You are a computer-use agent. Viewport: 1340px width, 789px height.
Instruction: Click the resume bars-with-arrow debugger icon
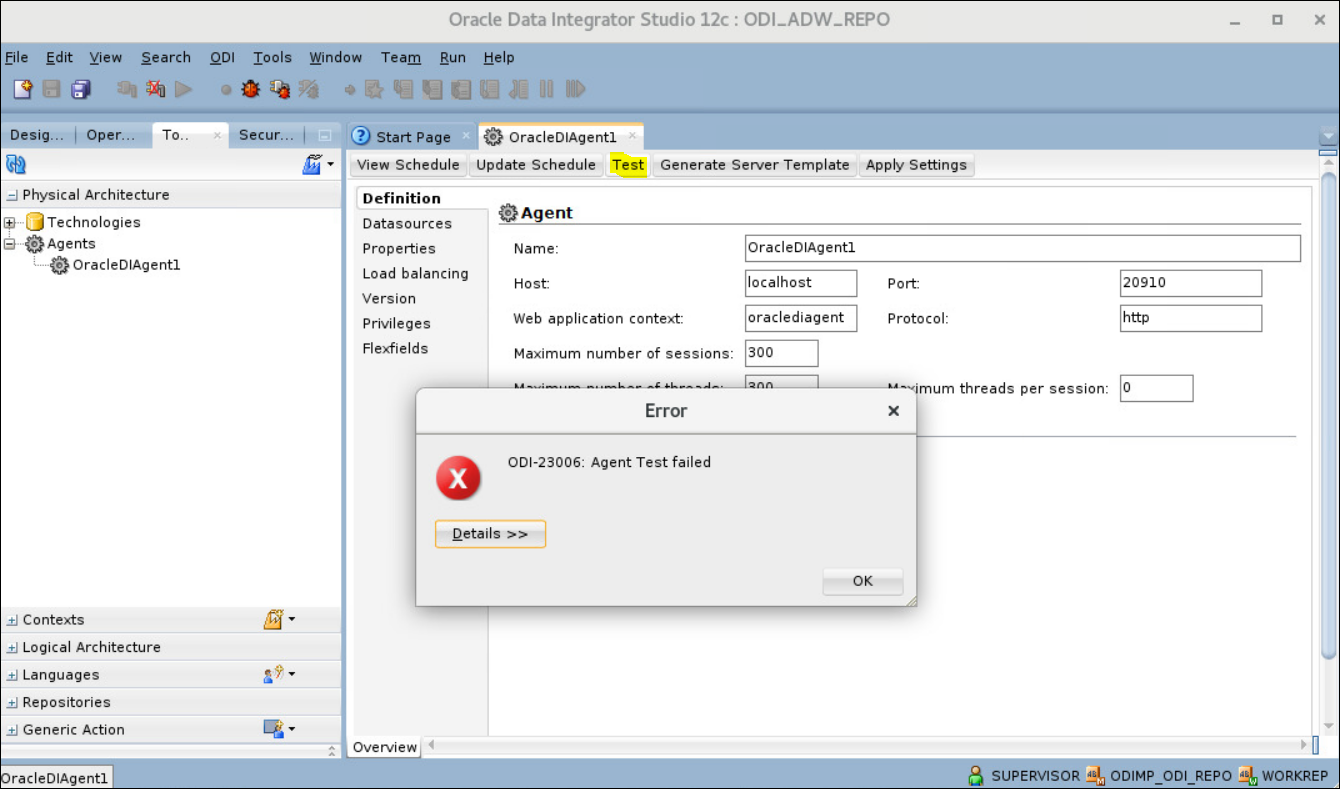(x=575, y=89)
